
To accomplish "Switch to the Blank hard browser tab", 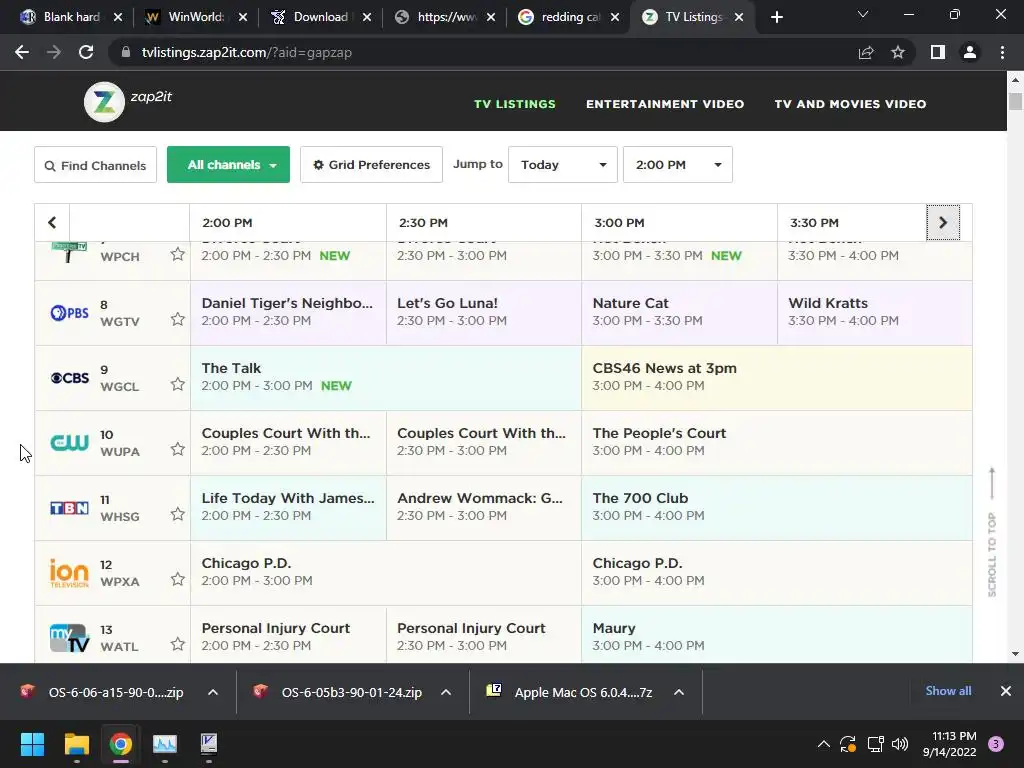I will 71,17.
